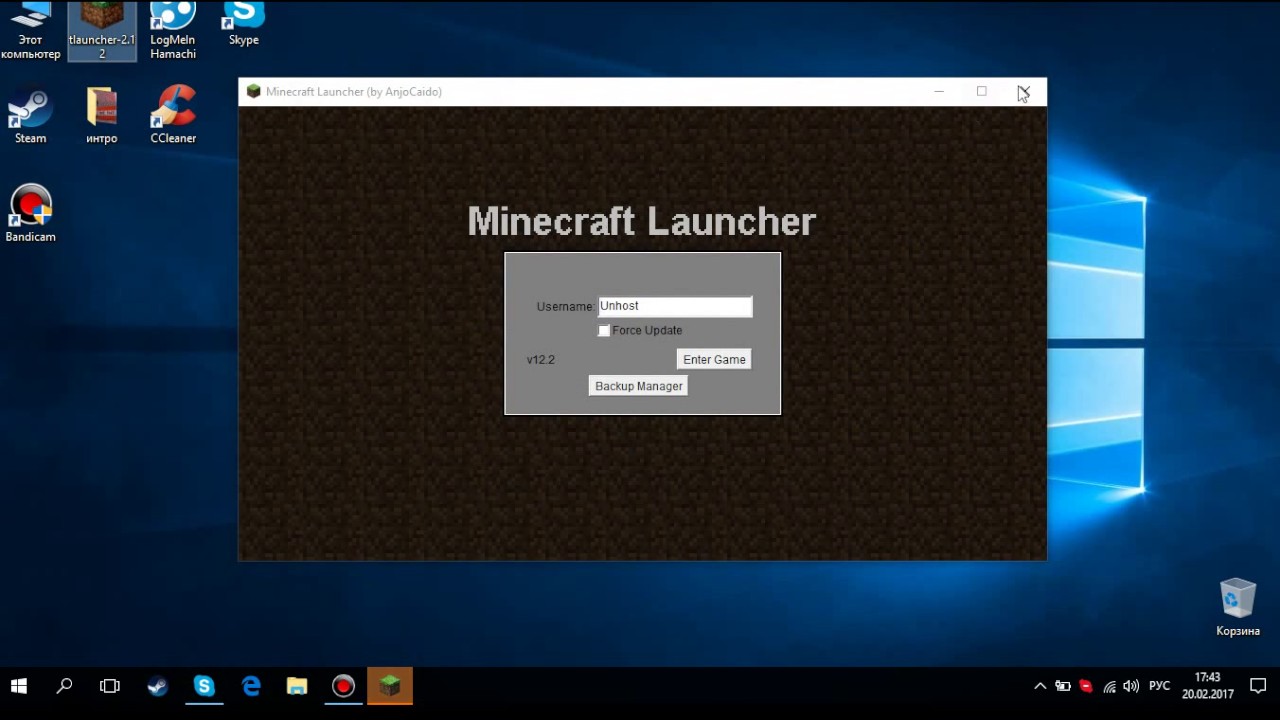The height and width of the screenshot is (720, 1280).
Task: Click the v12.2 version label
Action: 540,360
